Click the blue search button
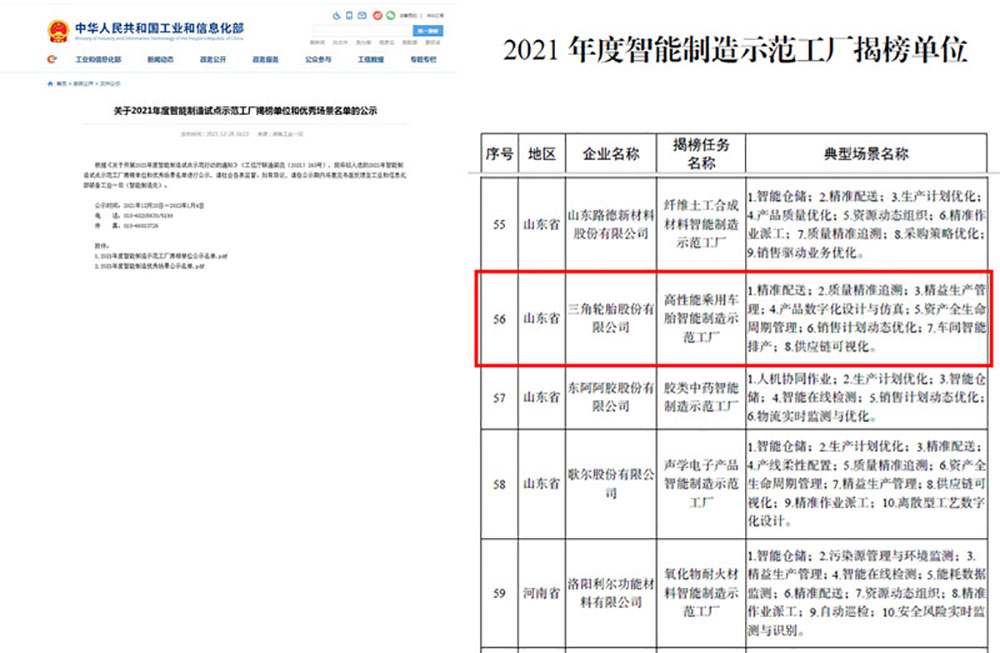Screen dimensions: 1000x653 [x=428, y=31]
